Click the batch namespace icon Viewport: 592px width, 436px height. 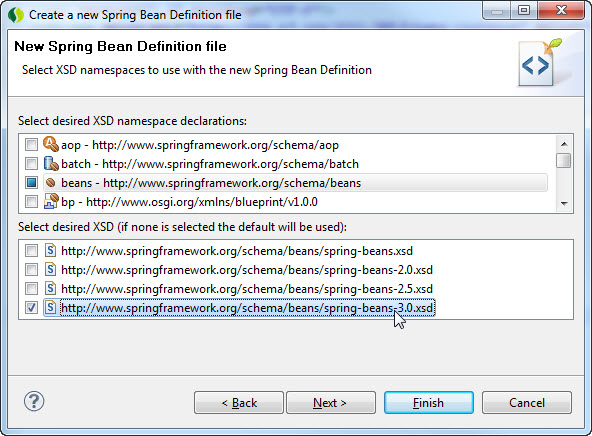click(51, 163)
